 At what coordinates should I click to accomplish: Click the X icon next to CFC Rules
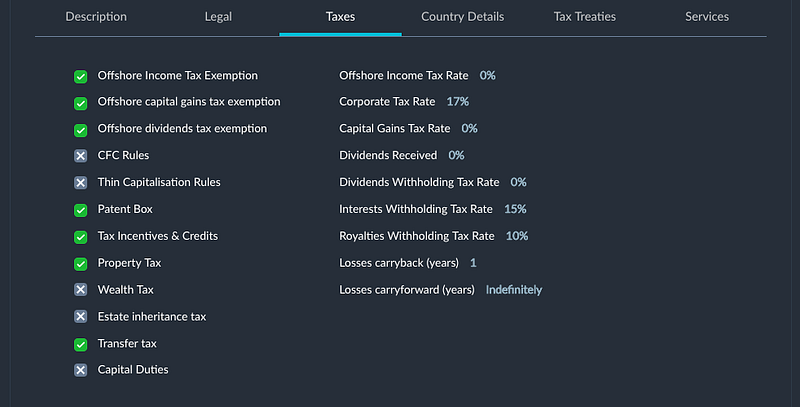coord(81,156)
